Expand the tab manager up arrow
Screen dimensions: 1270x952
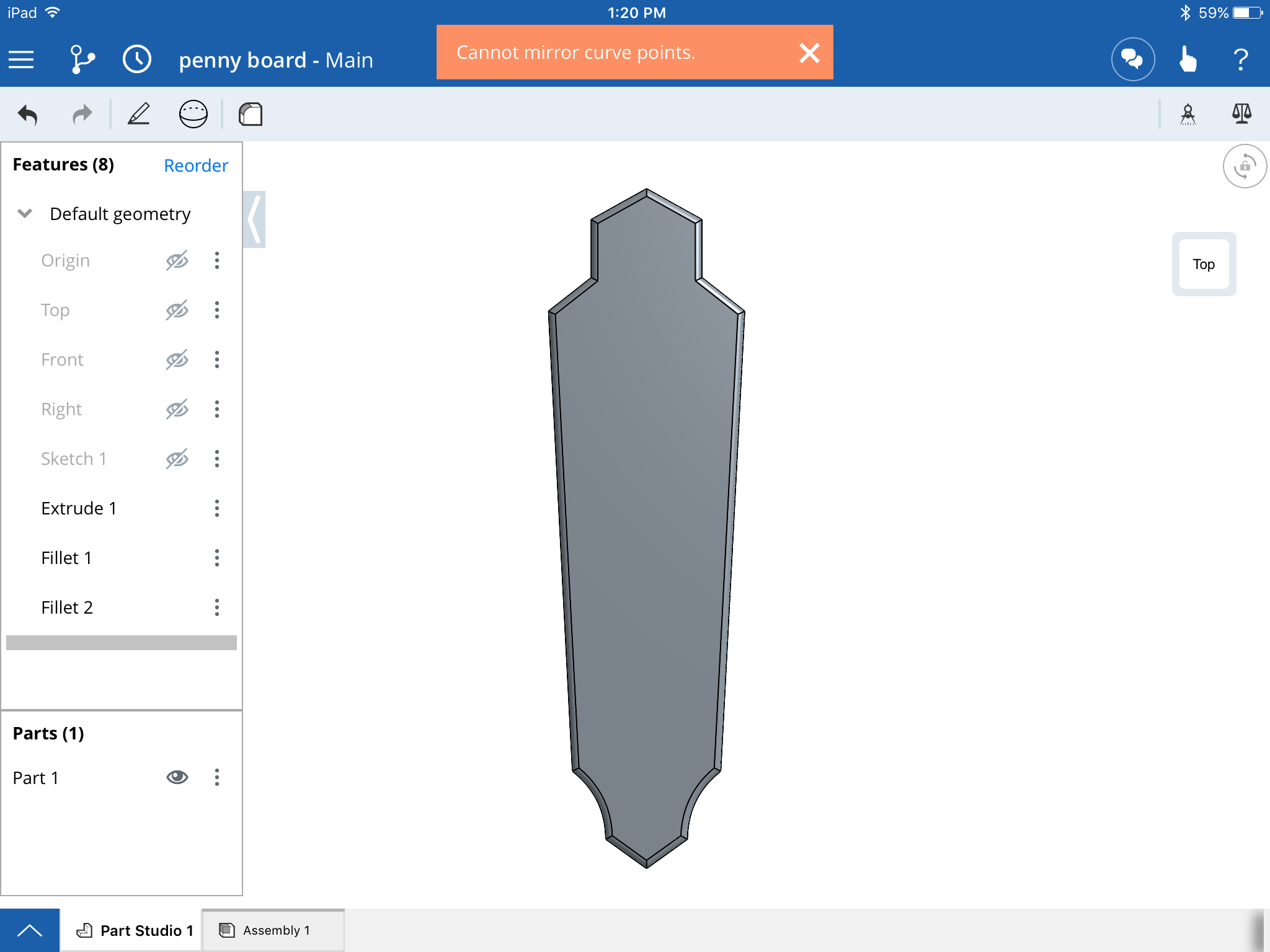point(30,930)
